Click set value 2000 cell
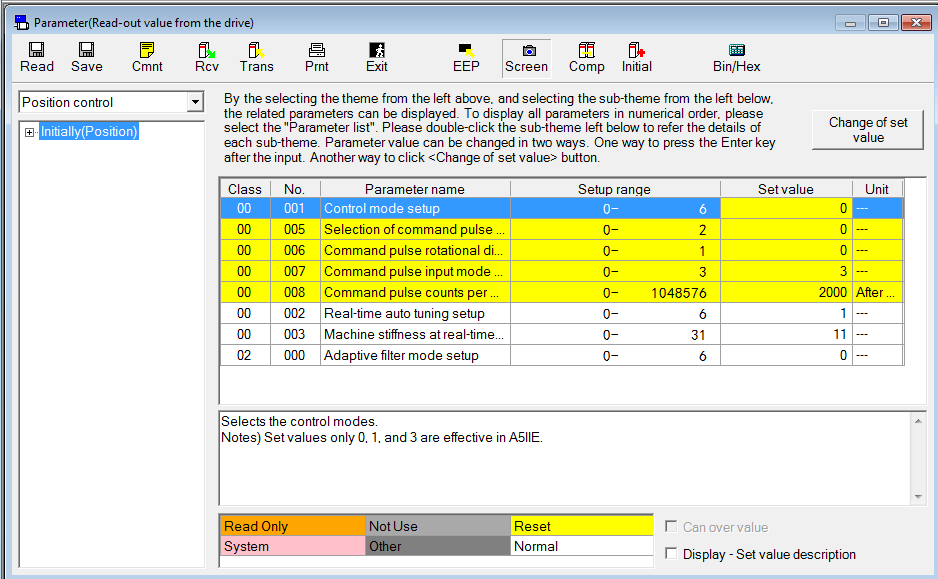The image size is (938, 579). point(786,292)
